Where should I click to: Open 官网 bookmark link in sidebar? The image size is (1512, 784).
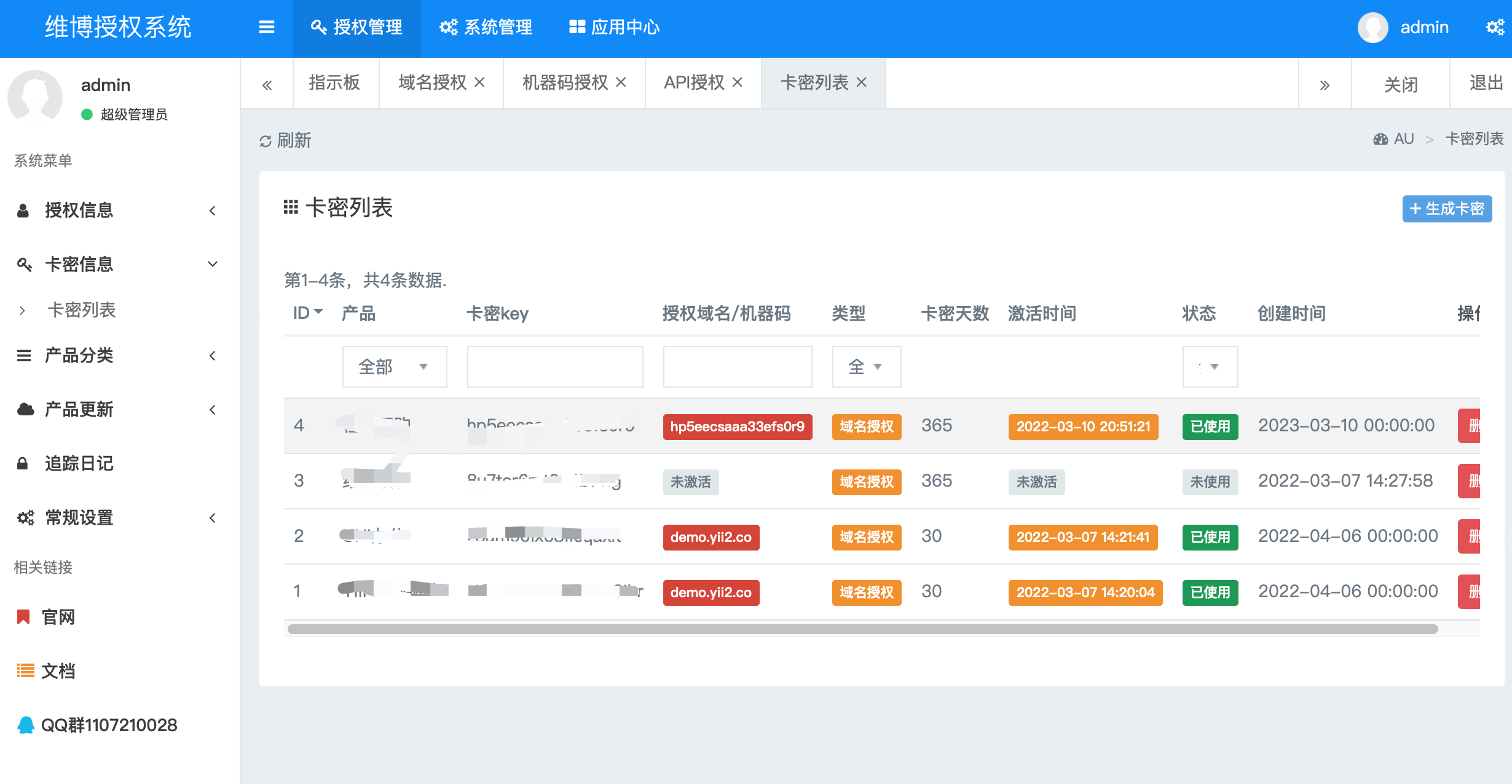pos(58,617)
